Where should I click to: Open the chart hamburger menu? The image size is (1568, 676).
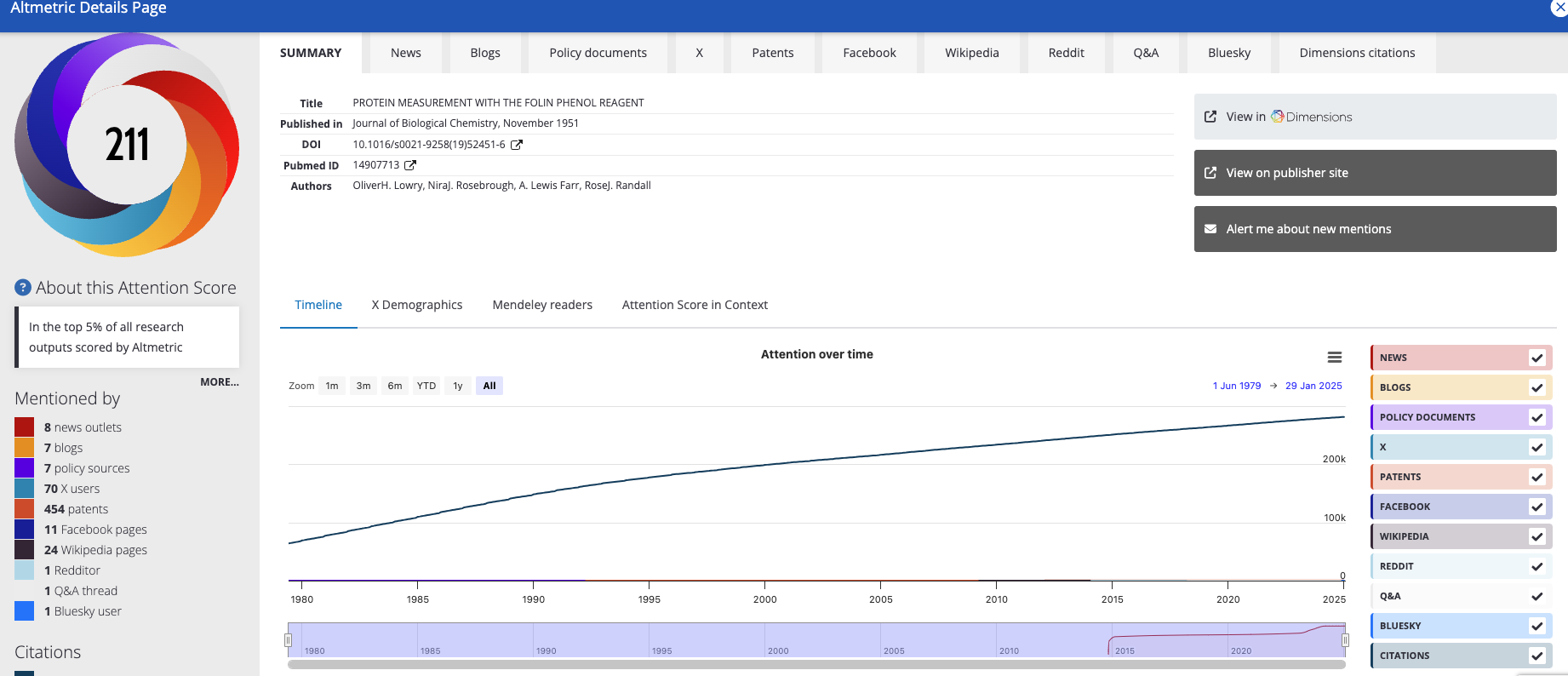(1334, 358)
